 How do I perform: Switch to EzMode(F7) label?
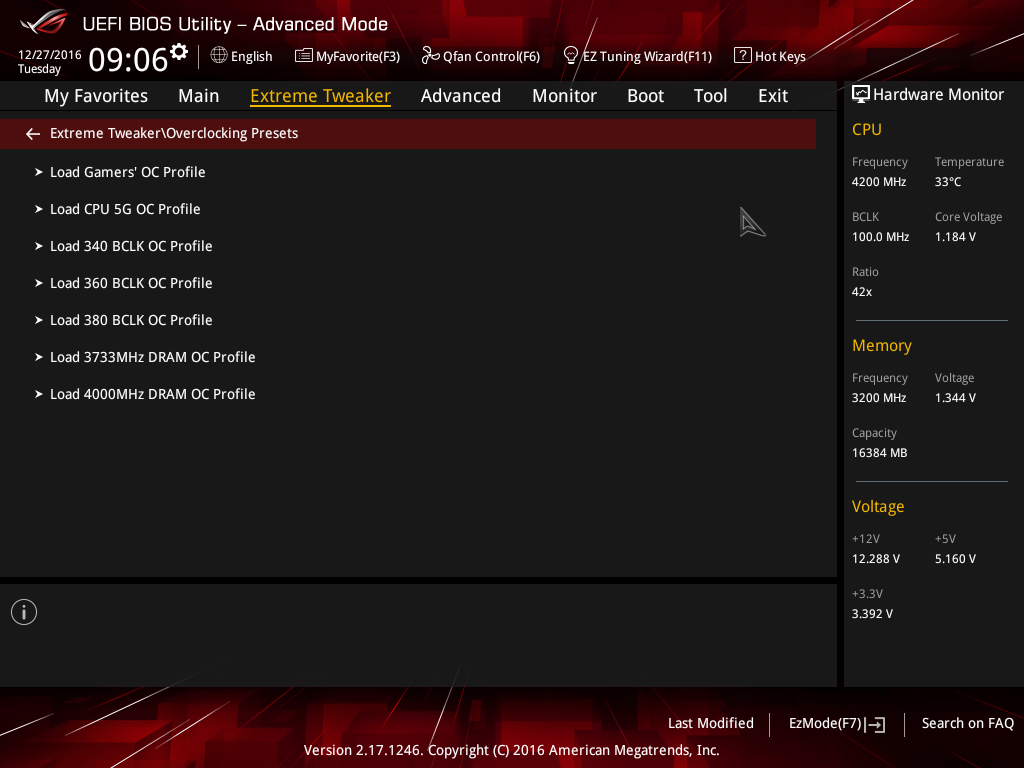[825, 723]
